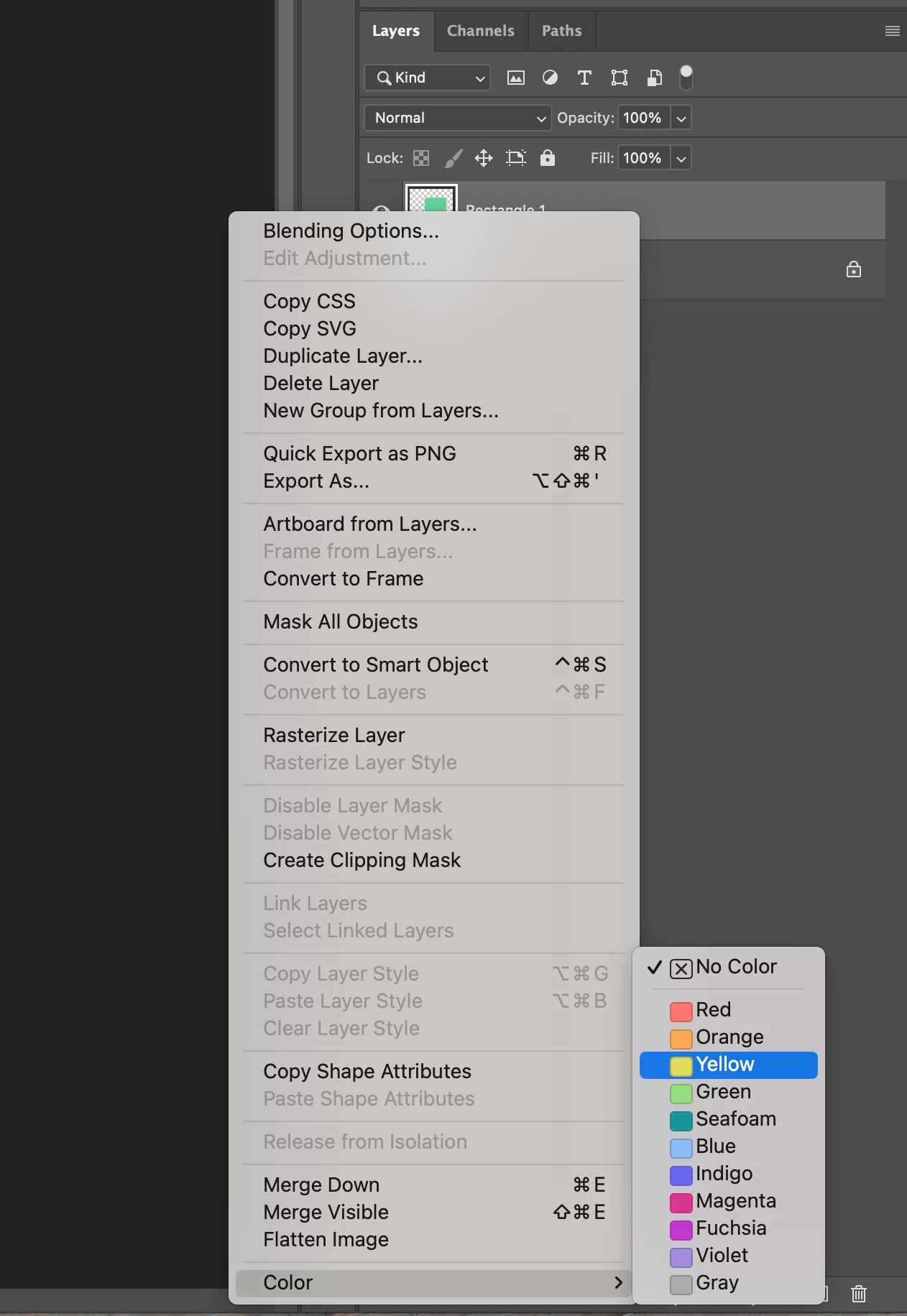Viewport: 907px width, 1316px height.
Task: Open Fill slider dropdown arrow
Action: [x=681, y=158]
